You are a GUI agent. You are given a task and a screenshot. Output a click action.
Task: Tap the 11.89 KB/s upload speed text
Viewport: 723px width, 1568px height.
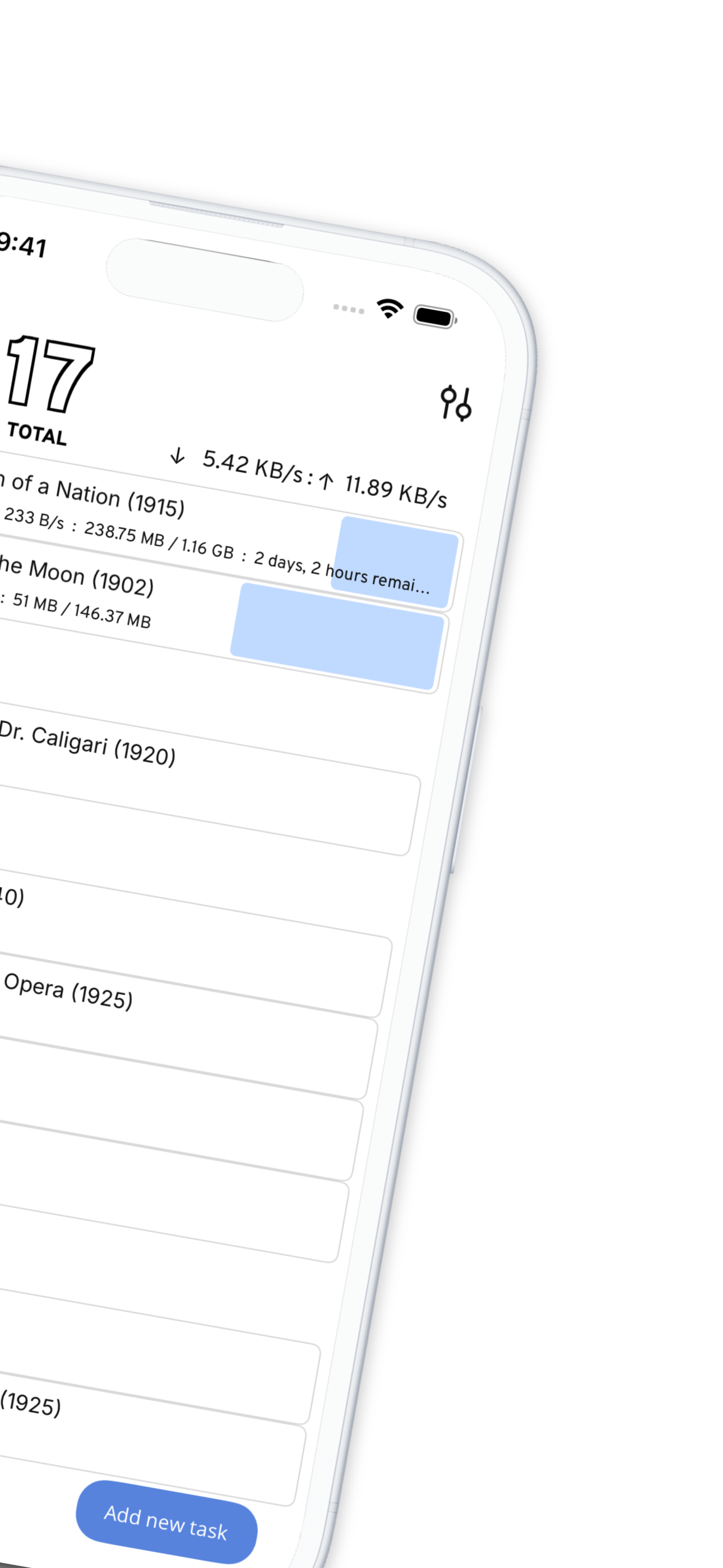point(396,492)
